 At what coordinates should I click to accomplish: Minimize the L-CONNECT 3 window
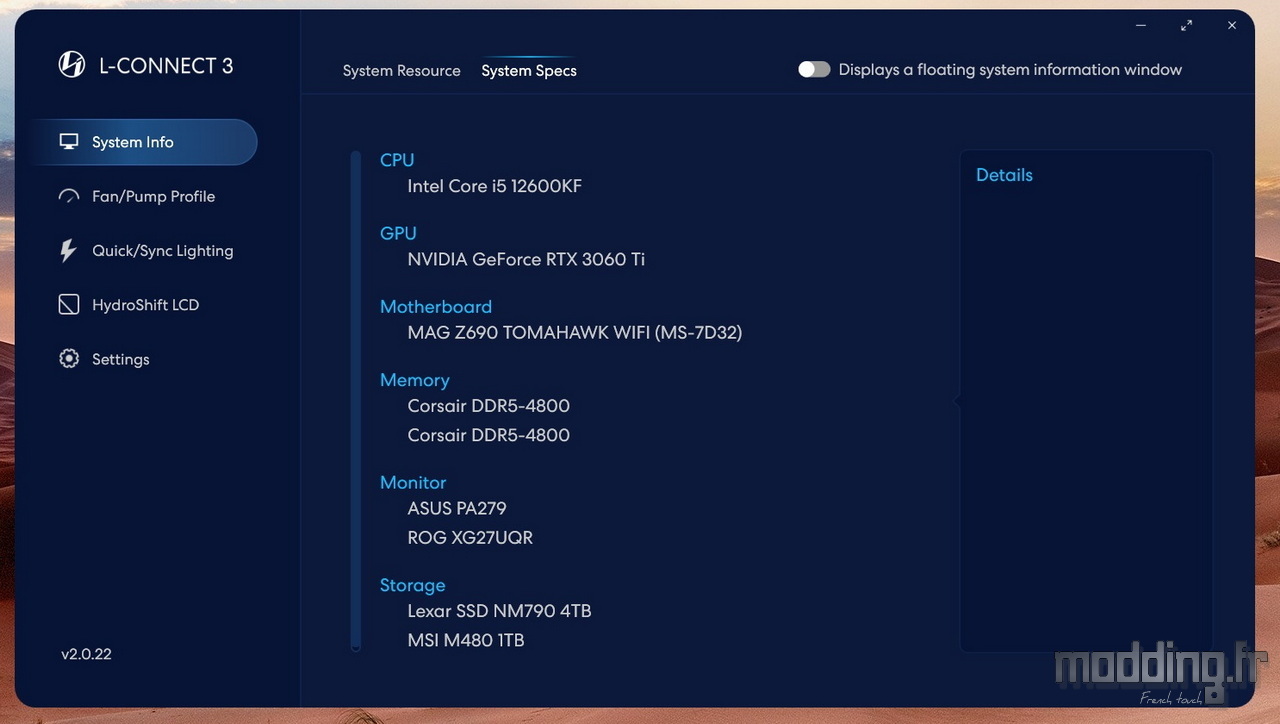[1141, 25]
